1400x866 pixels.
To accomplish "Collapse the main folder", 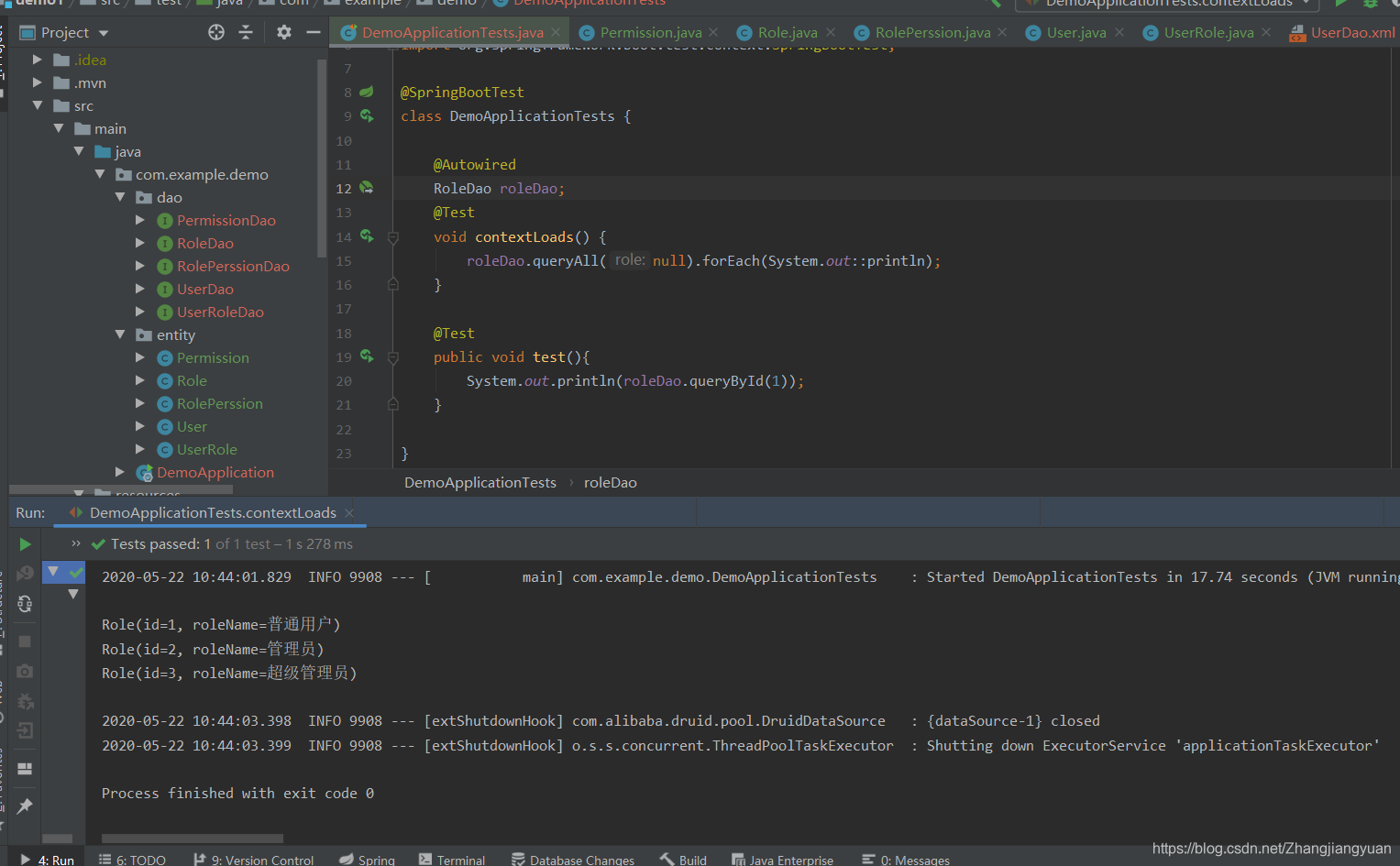I will click(59, 128).
